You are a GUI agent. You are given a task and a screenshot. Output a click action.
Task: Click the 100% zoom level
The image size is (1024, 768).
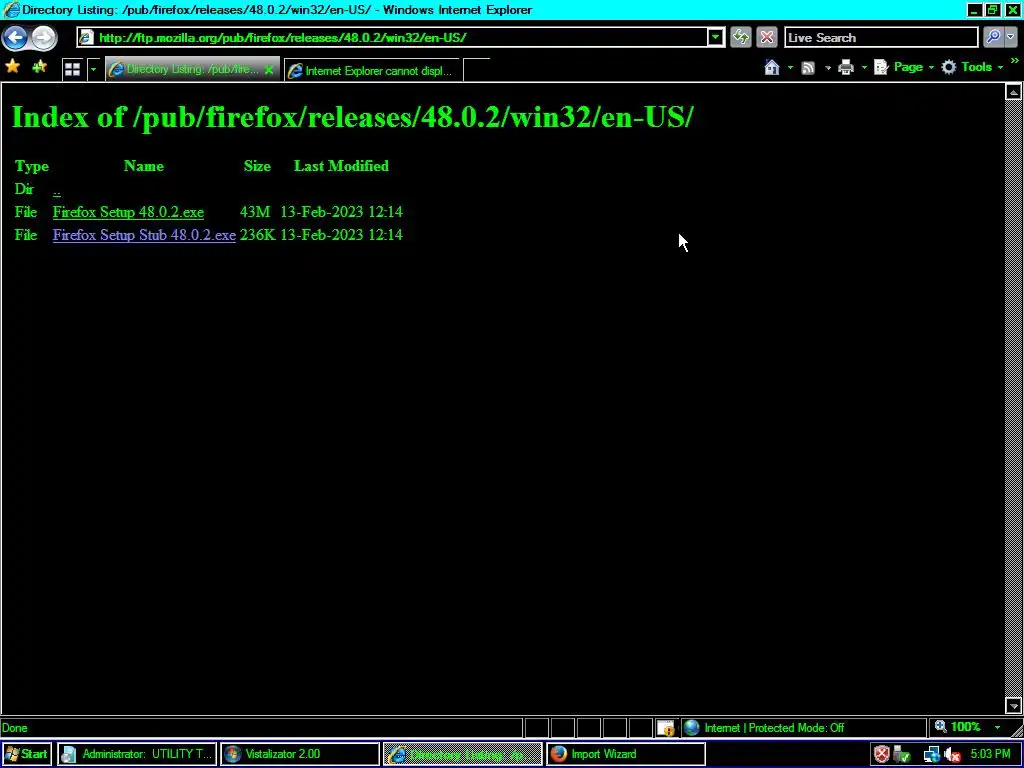pos(965,727)
